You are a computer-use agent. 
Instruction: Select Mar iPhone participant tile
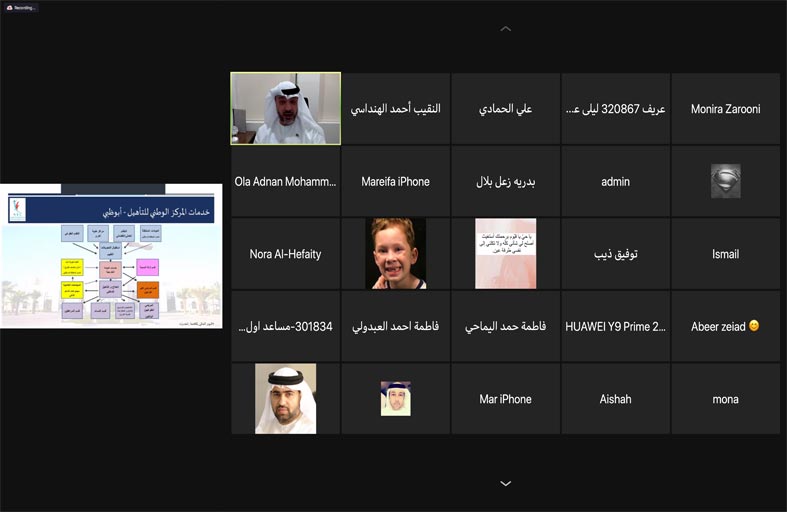[x=505, y=399]
